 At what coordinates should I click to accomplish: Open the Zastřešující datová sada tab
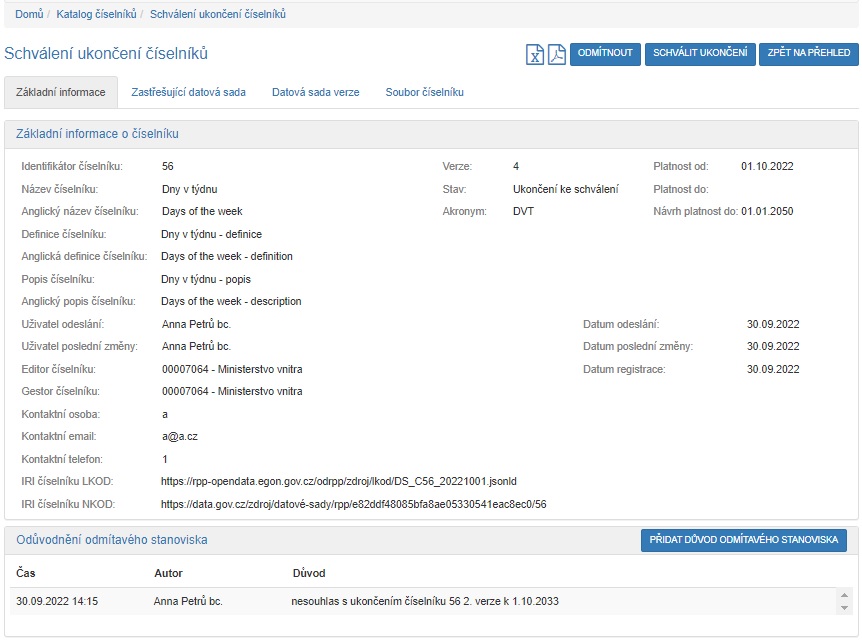(x=188, y=92)
